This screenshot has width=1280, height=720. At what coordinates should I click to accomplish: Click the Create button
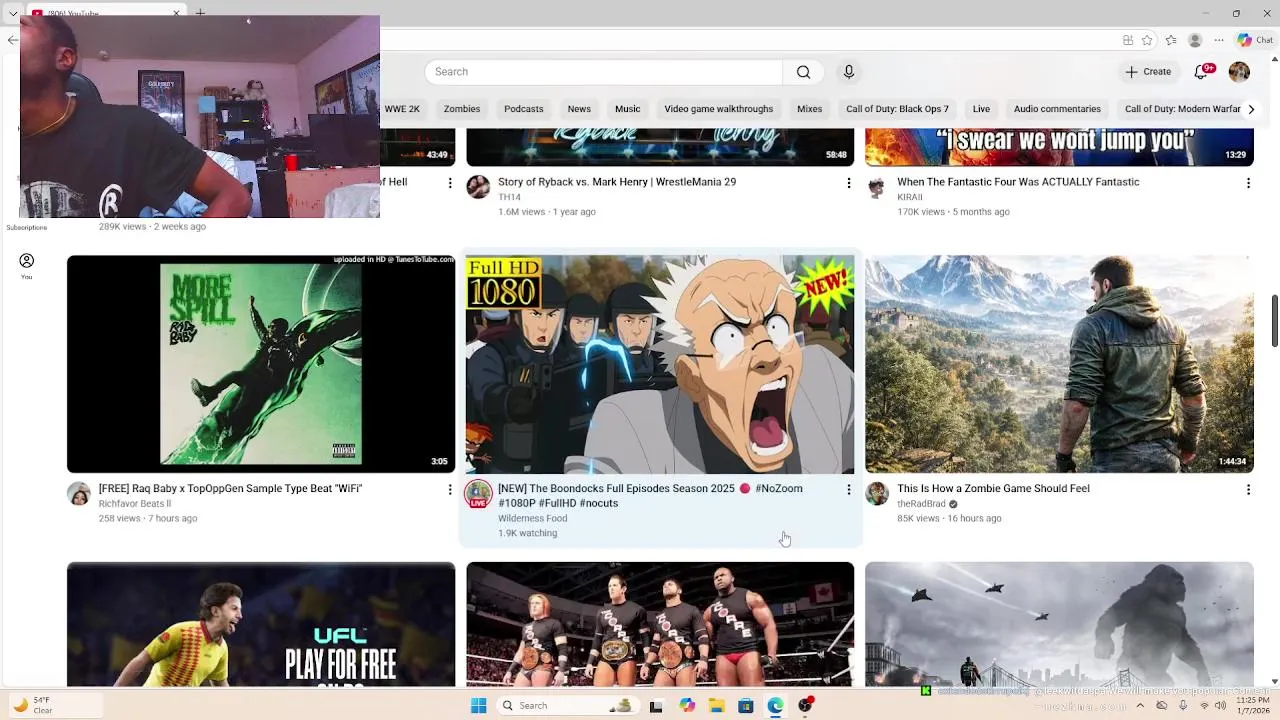pos(1148,72)
